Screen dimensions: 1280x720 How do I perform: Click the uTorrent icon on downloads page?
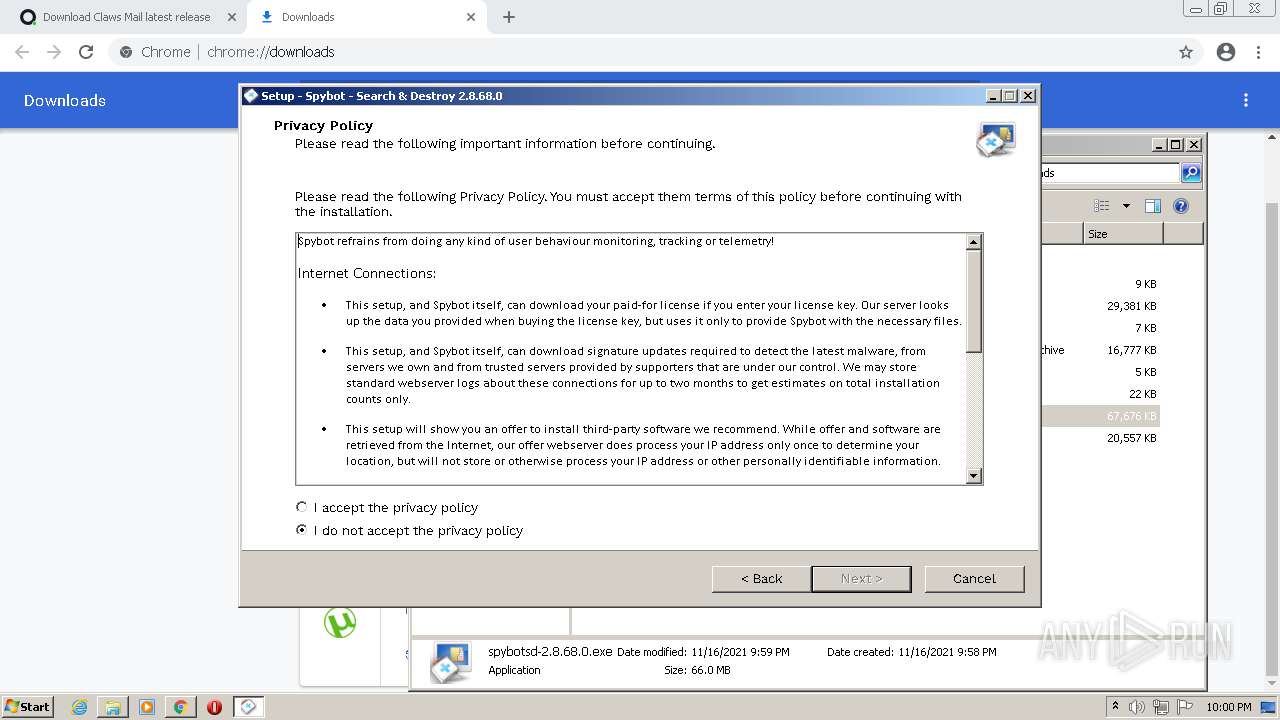click(340, 622)
